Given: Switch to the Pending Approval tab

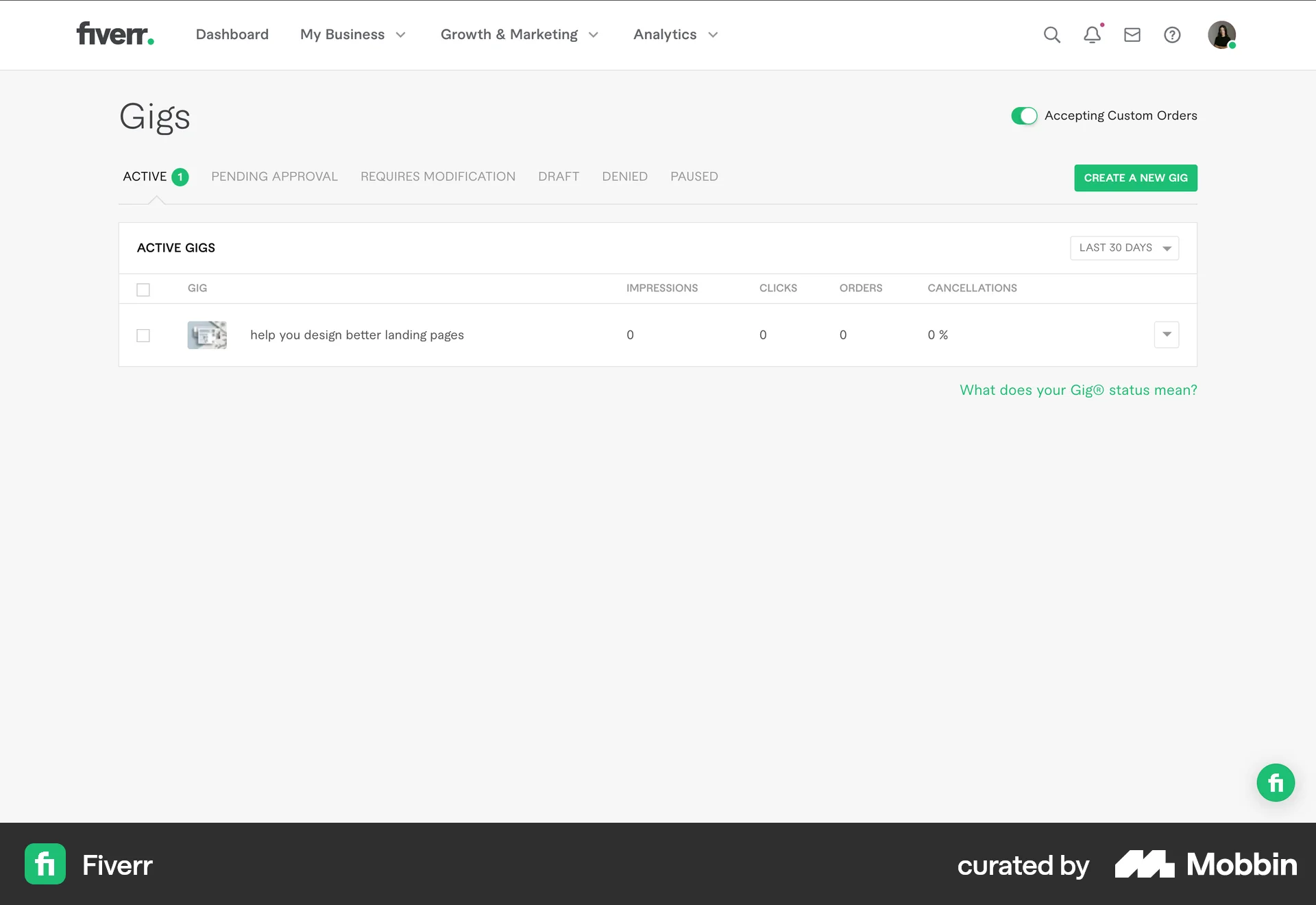Looking at the screenshot, I should click(274, 176).
